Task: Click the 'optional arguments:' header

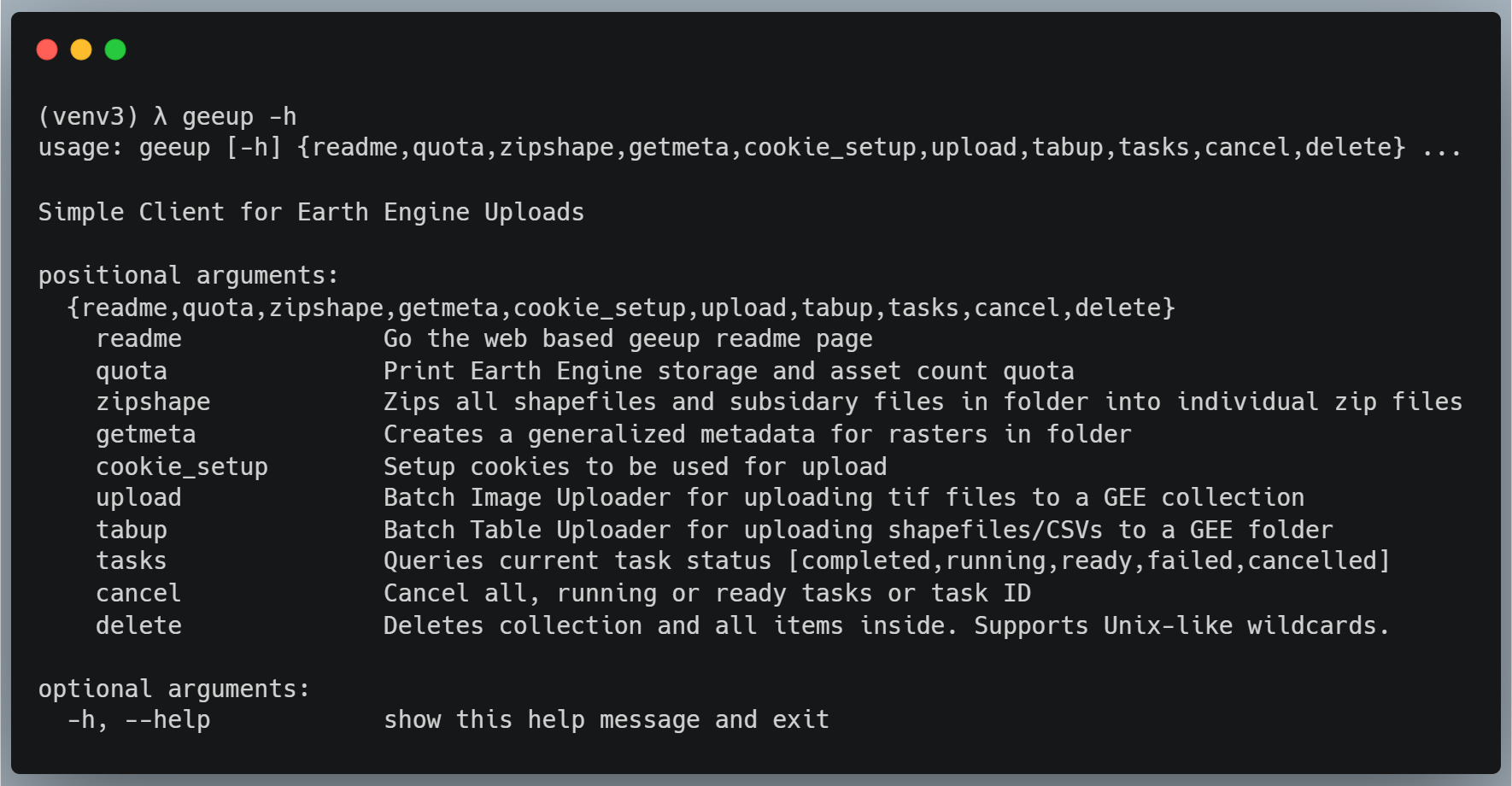Action: 174,689
